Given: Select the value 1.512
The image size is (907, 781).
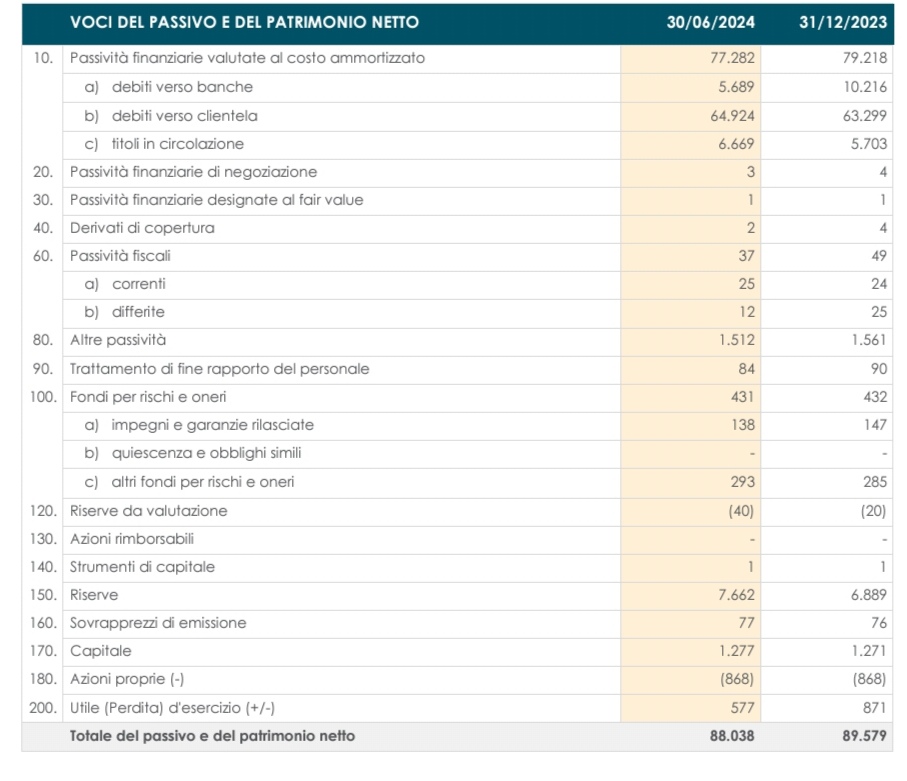Looking at the screenshot, I should pos(736,340).
